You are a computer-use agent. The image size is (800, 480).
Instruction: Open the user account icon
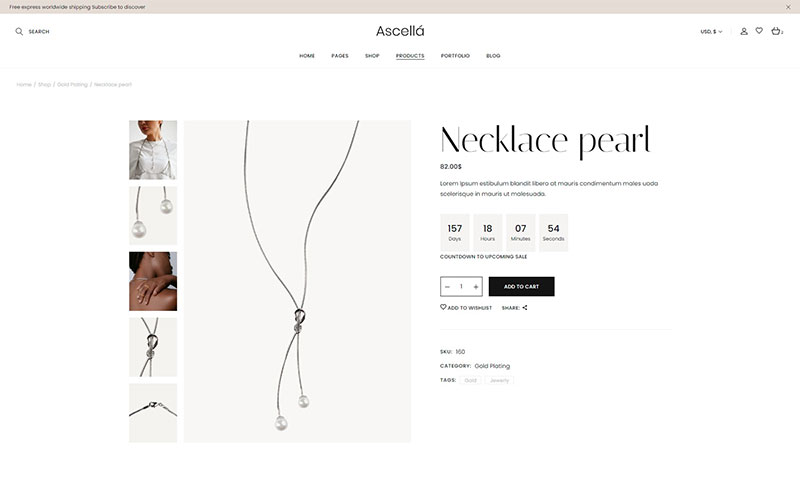pyautogui.click(x=744, y=32)
